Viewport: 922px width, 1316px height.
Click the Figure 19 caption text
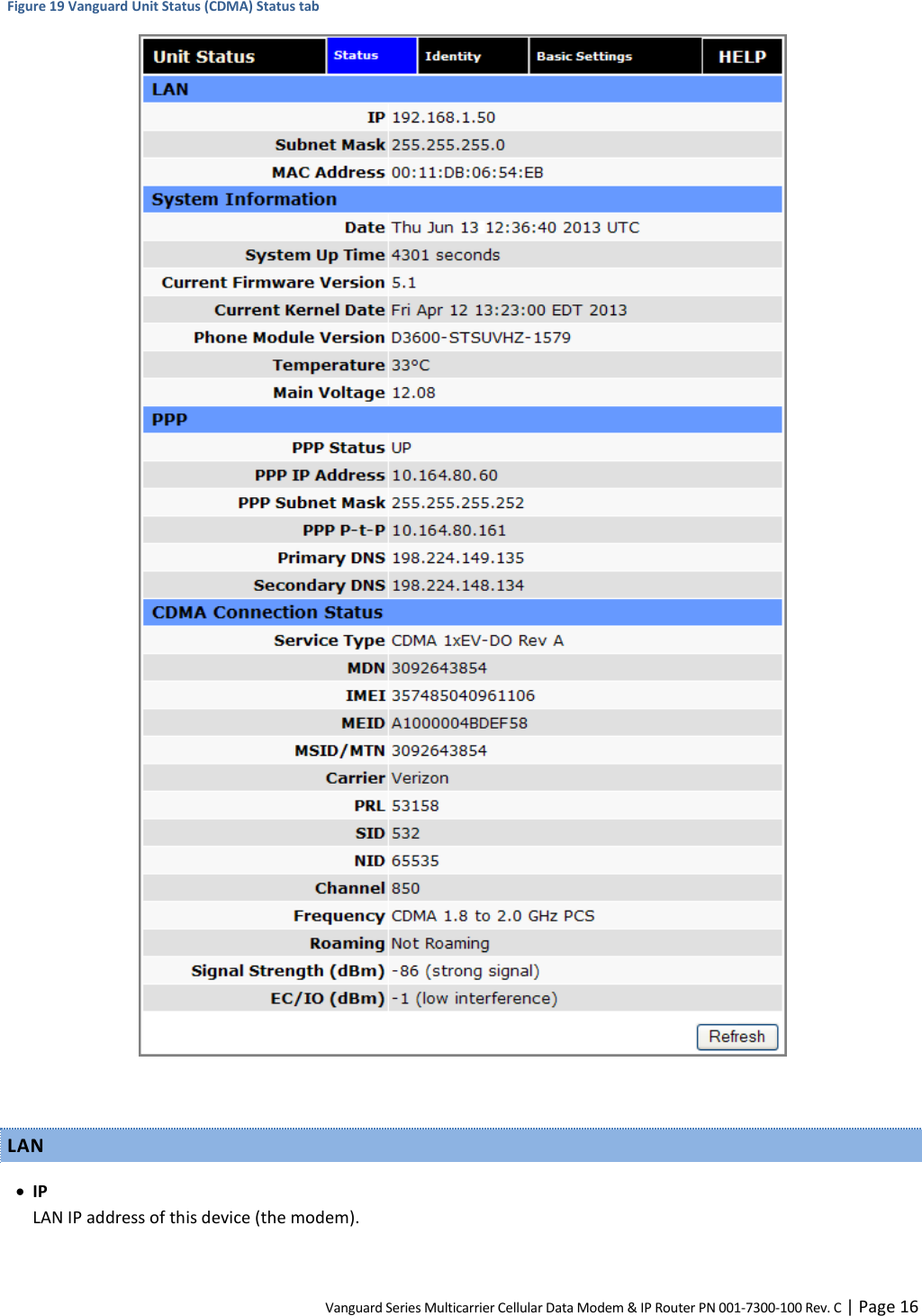click(x=163, y=6)
